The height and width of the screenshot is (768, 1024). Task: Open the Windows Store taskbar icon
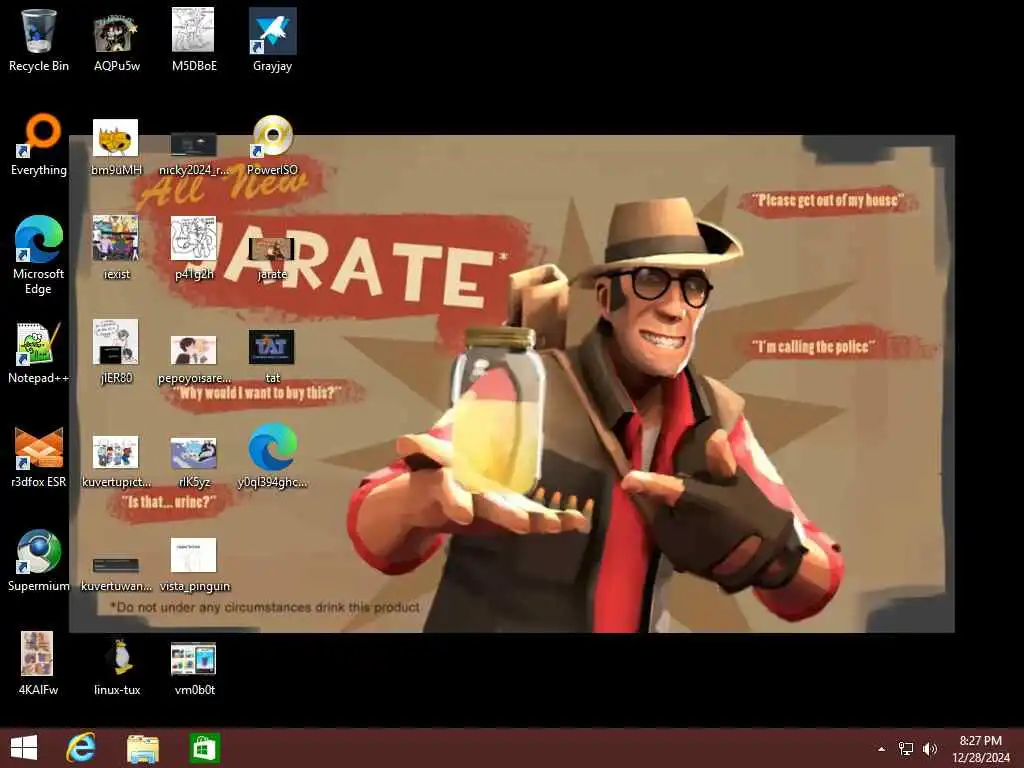(x=204, y=748)
